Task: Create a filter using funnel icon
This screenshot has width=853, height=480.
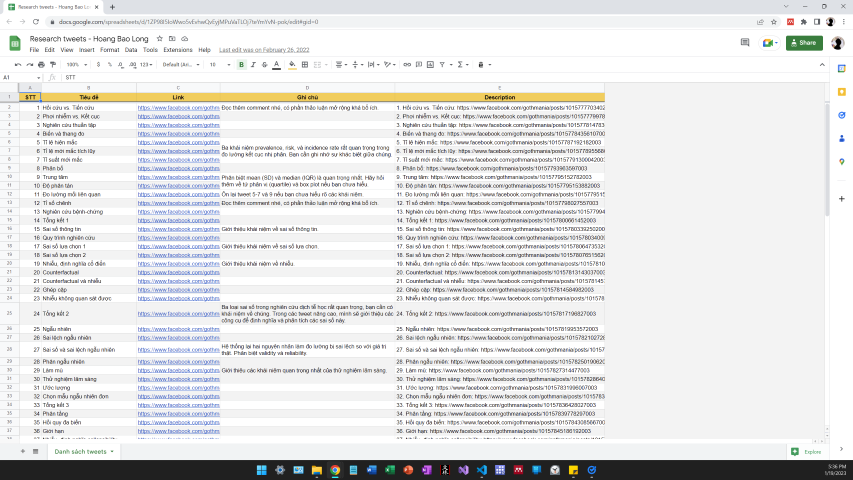Action: pyautogui.click(x=442, y=65)
